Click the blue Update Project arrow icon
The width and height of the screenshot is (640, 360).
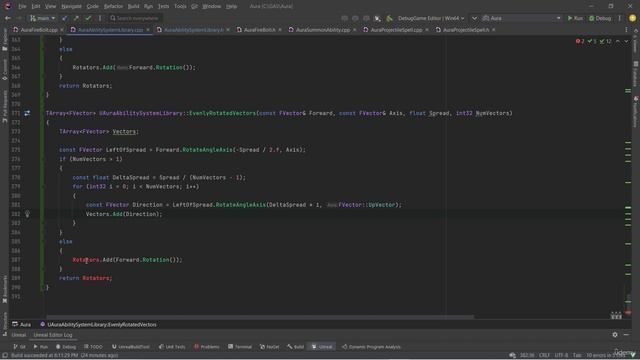[x=64, y=18]
